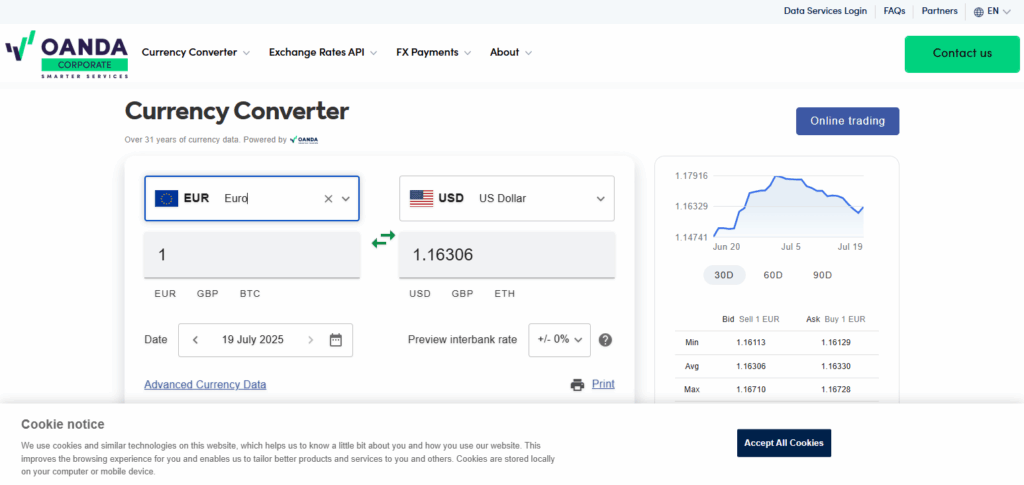Clear the EUR currency selection with X

tap(328, 198)
